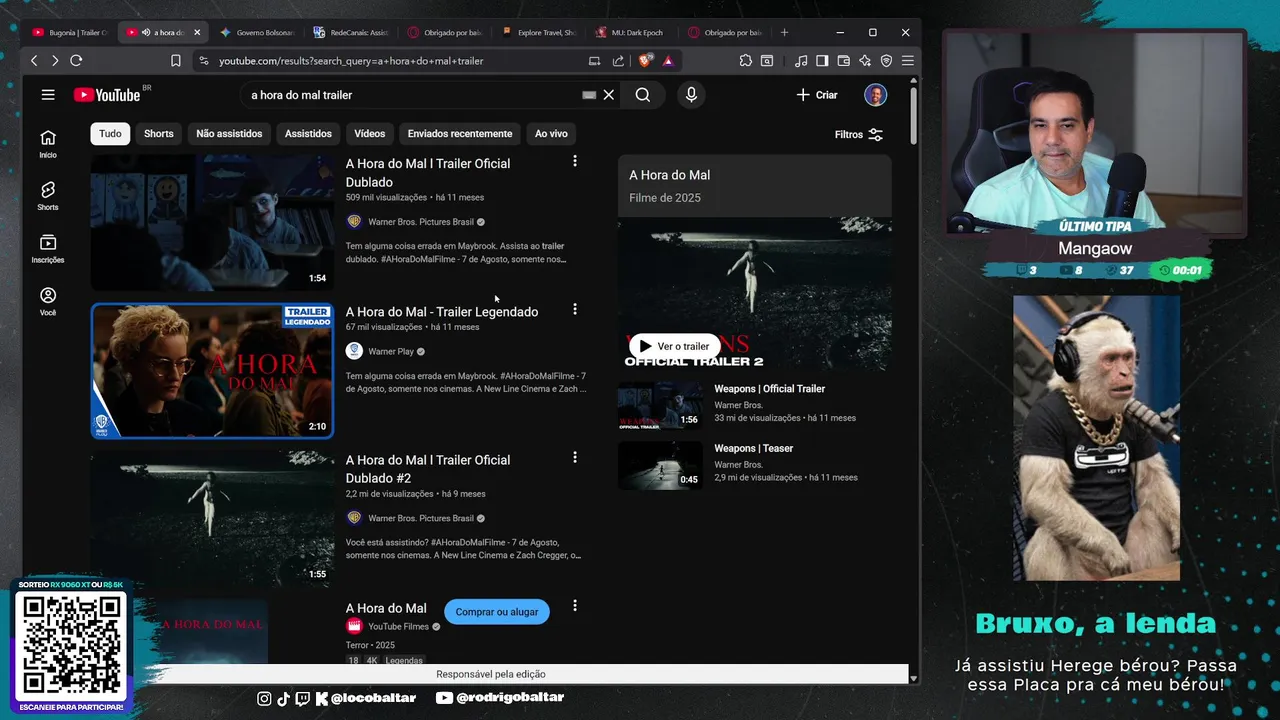This screenshot has width=1280, height=720.
Task: Click the browser address bar URL
Action: tap(351, 61)
